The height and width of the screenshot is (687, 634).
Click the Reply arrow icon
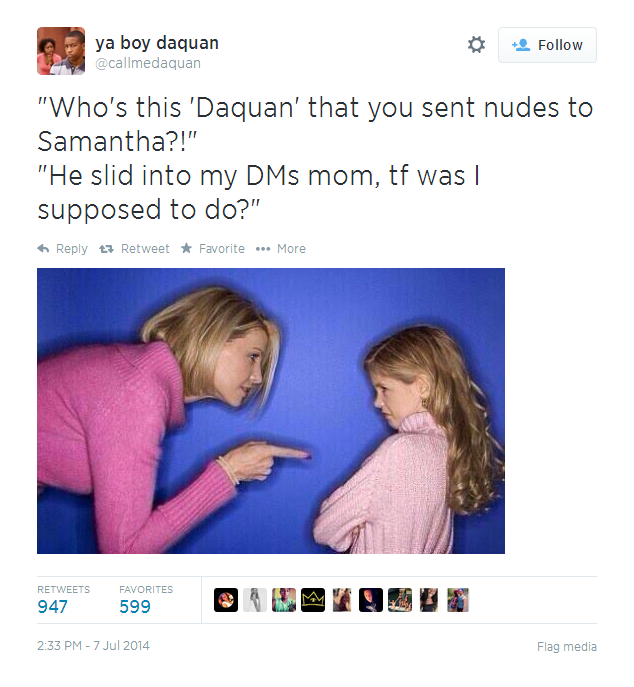click(x=43, y=248)
